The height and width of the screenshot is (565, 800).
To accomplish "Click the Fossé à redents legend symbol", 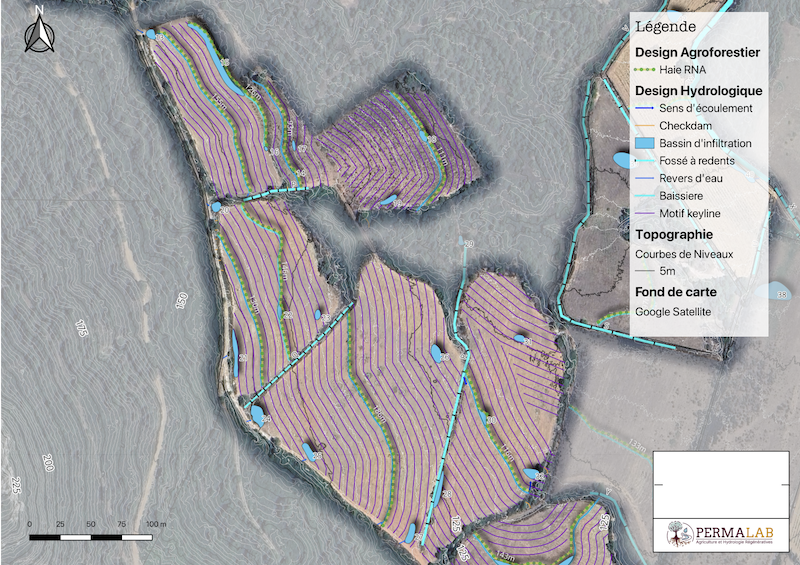I will 645,161.
